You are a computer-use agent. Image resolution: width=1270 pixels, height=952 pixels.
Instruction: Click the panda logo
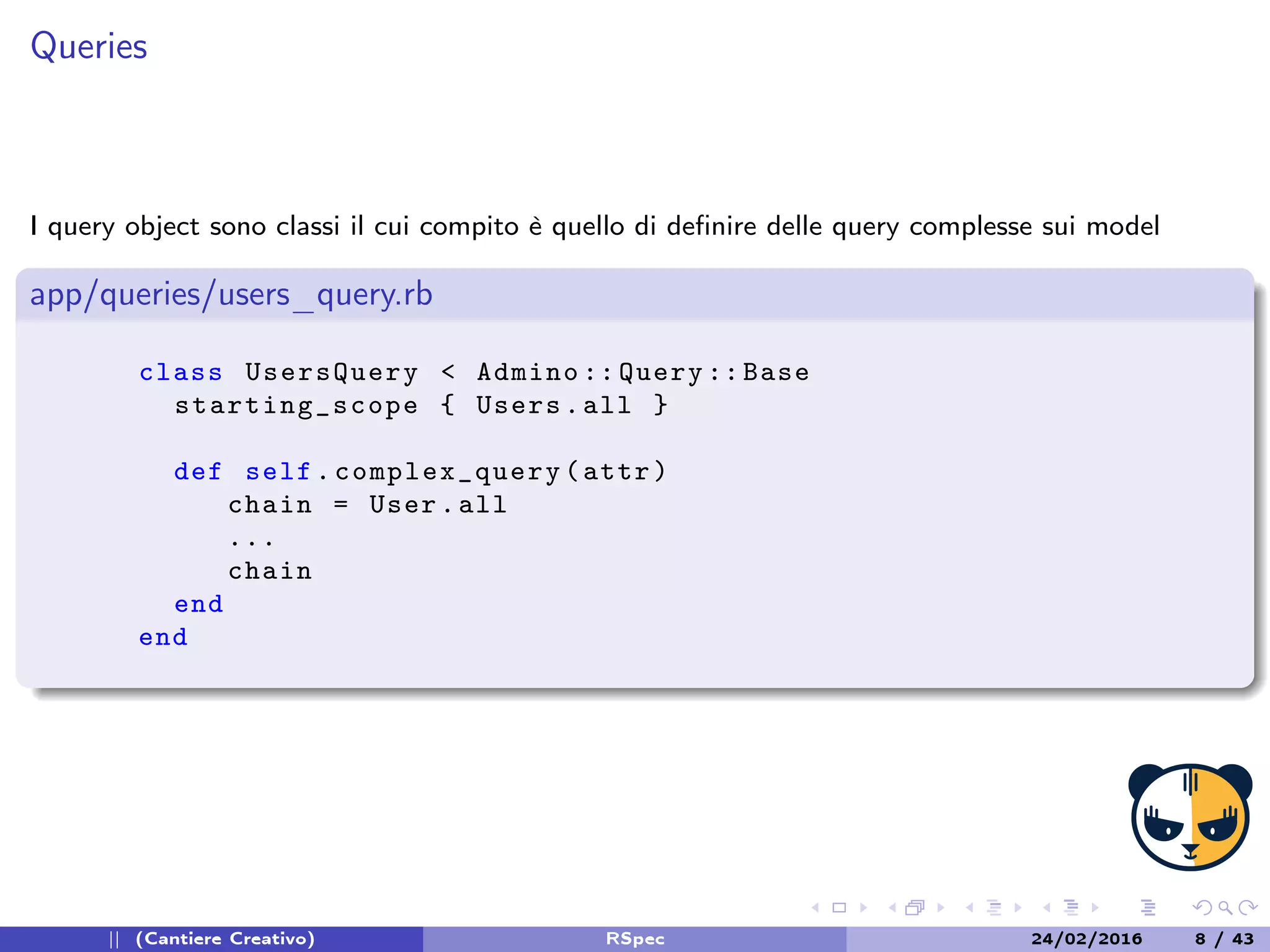1190,817
